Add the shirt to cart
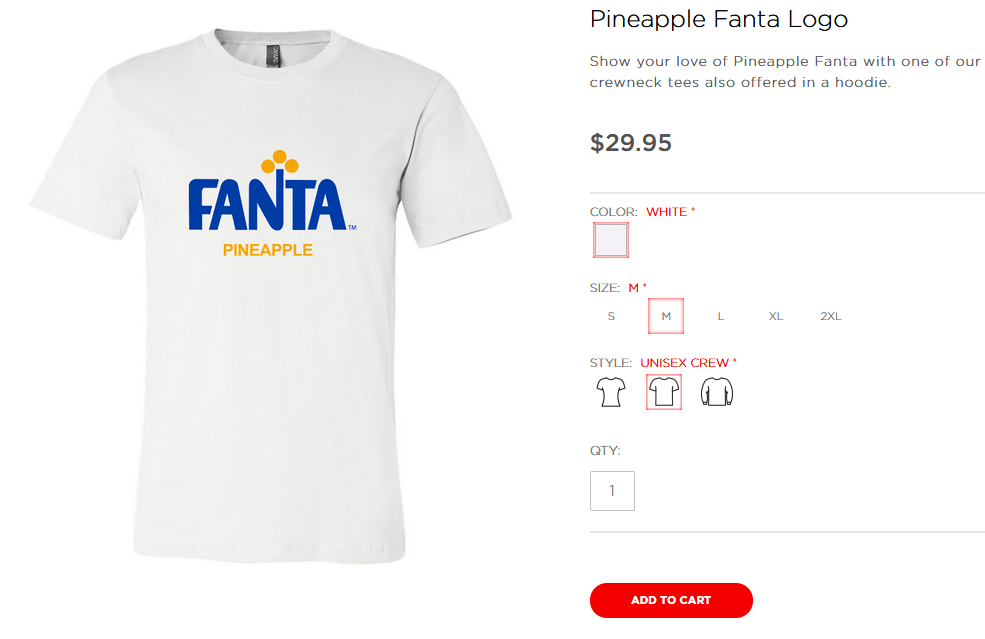 tap(671, 600)
